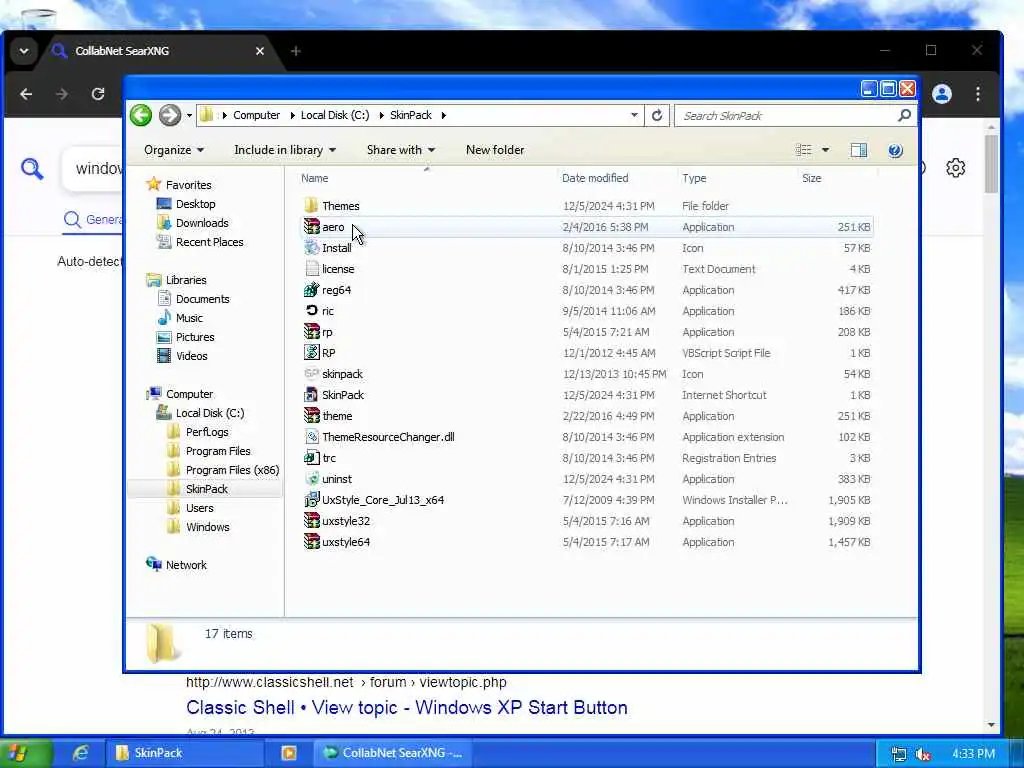Screen dimensions: 1024x768
Task: Change the view layout icon
Action: coord(803,150)
